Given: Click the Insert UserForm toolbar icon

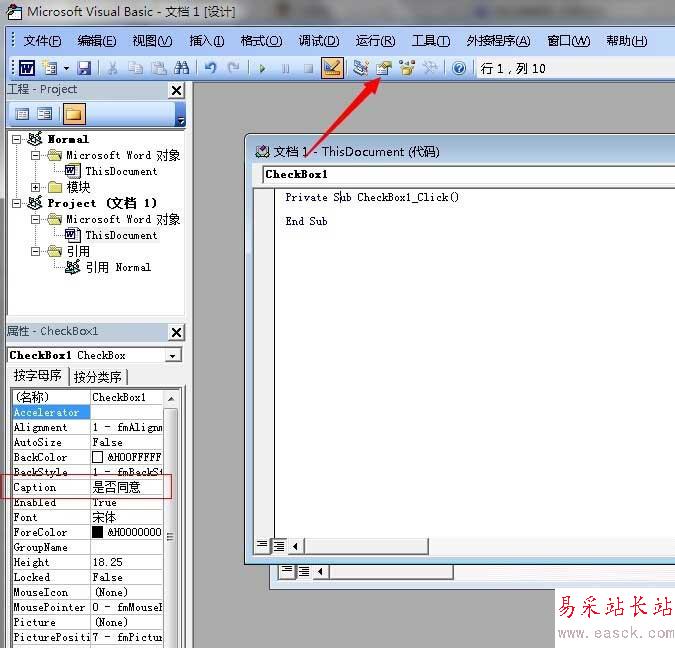Looking at the screenshot, I should (x=50, y=68).
